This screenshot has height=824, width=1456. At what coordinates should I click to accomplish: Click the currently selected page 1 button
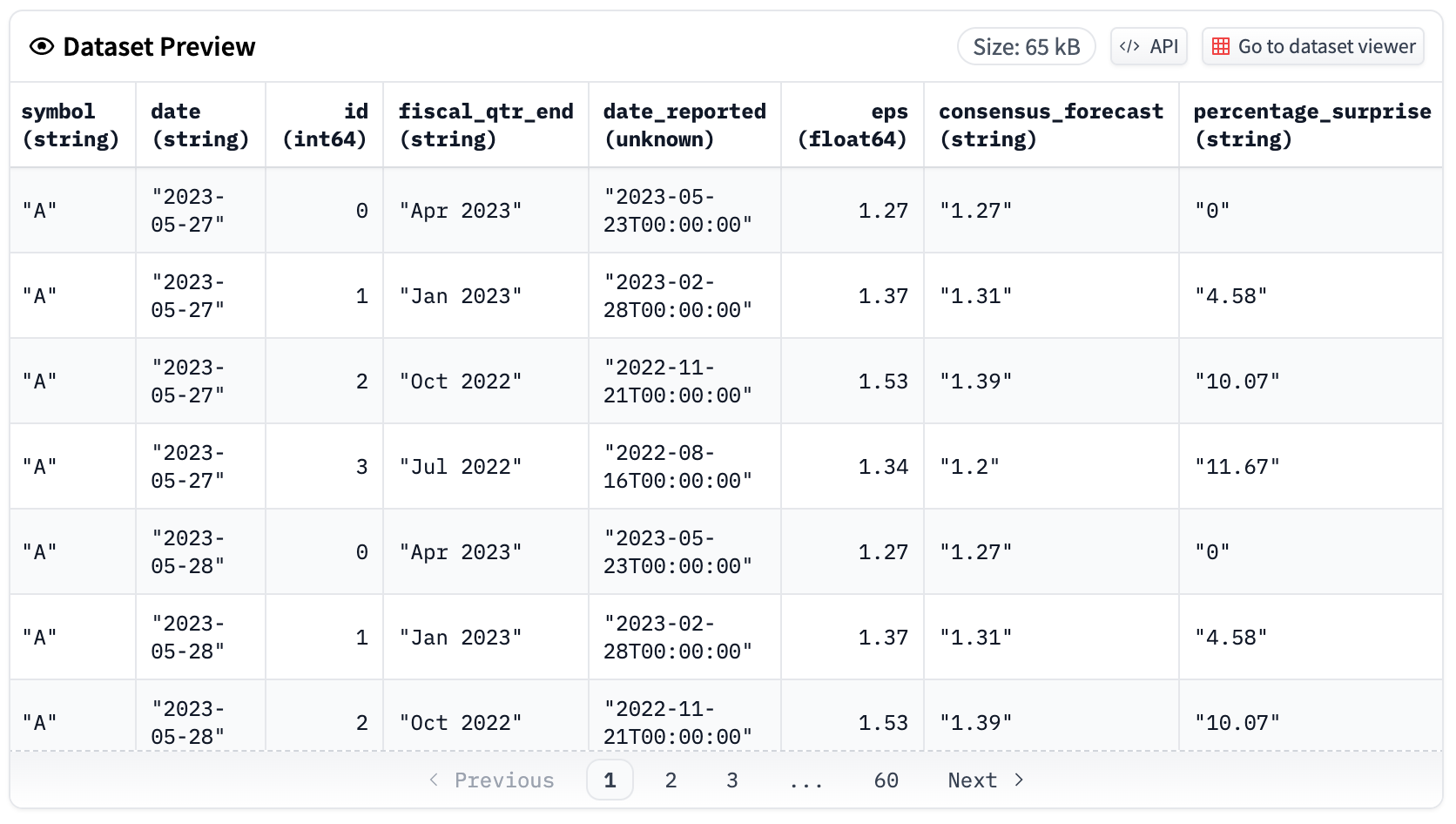coord(610,780)
